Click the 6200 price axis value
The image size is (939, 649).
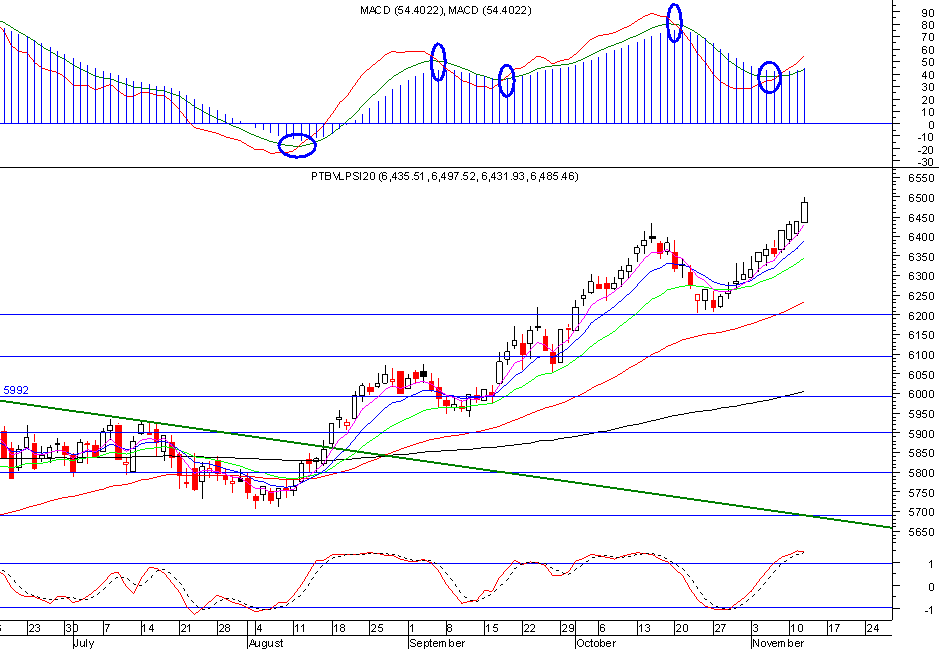pos(921,316)
